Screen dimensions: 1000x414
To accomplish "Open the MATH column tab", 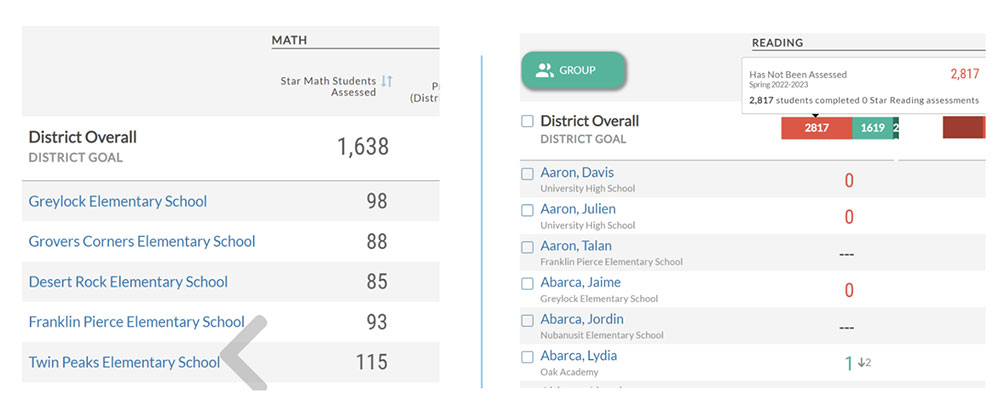I will [288, 40].
